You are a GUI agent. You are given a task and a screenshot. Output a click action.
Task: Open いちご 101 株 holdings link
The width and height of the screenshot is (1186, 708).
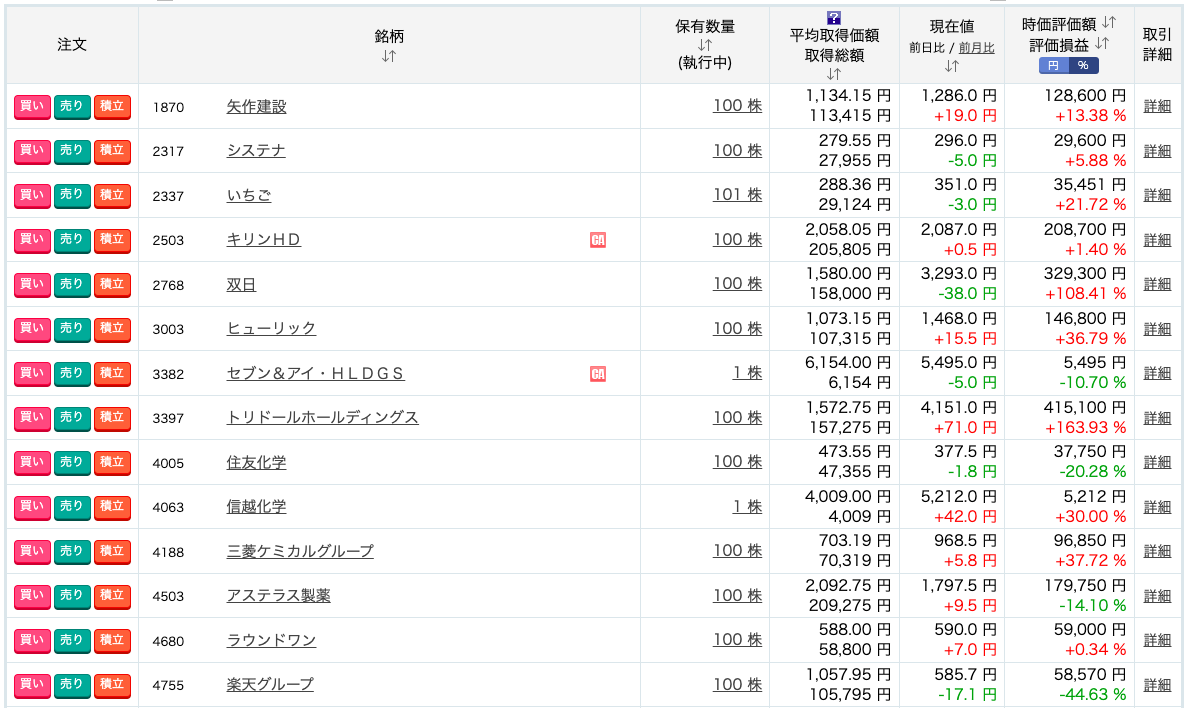tap(737, 194)
